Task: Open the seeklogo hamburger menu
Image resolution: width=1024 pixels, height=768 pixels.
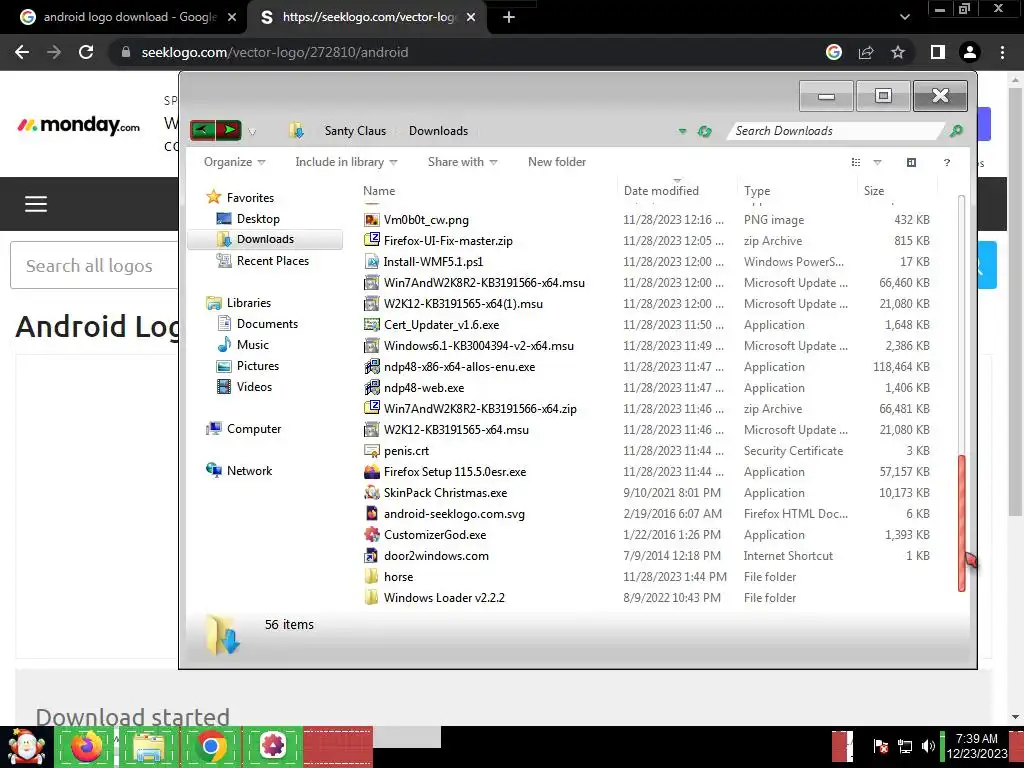Action: [x=36, y=204]
